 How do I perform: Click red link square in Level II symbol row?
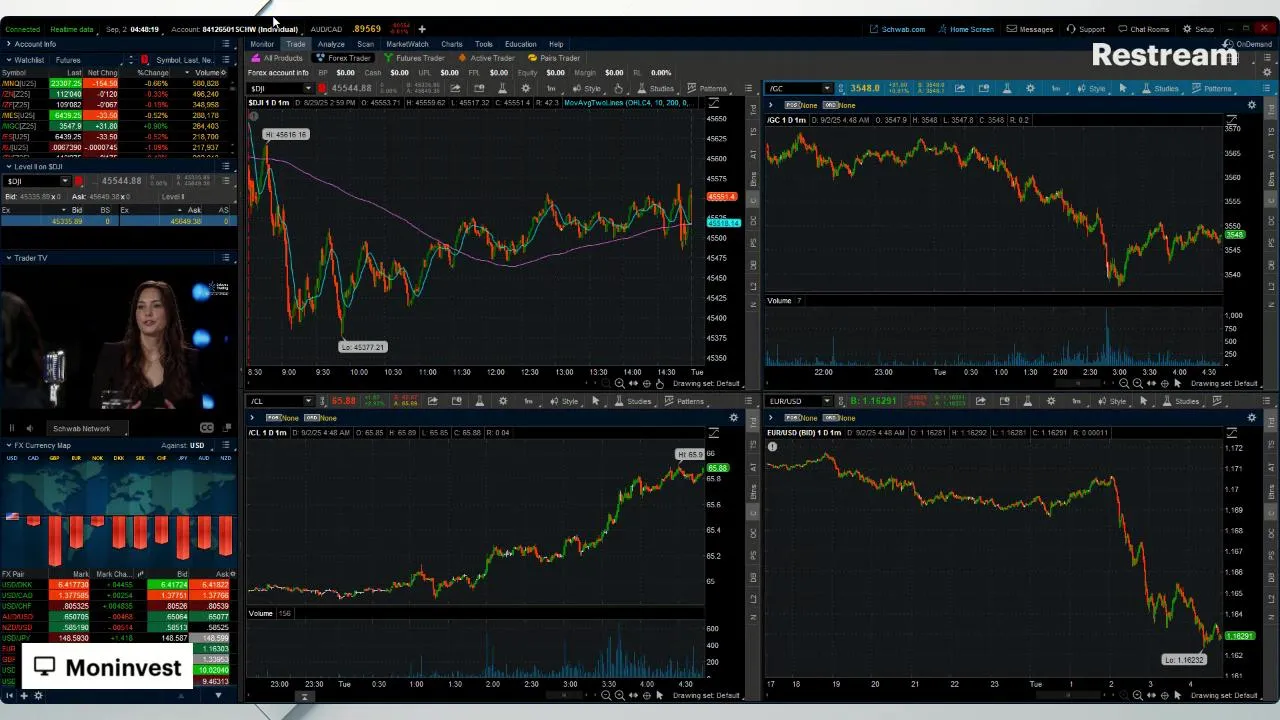(x=79, y=181)
